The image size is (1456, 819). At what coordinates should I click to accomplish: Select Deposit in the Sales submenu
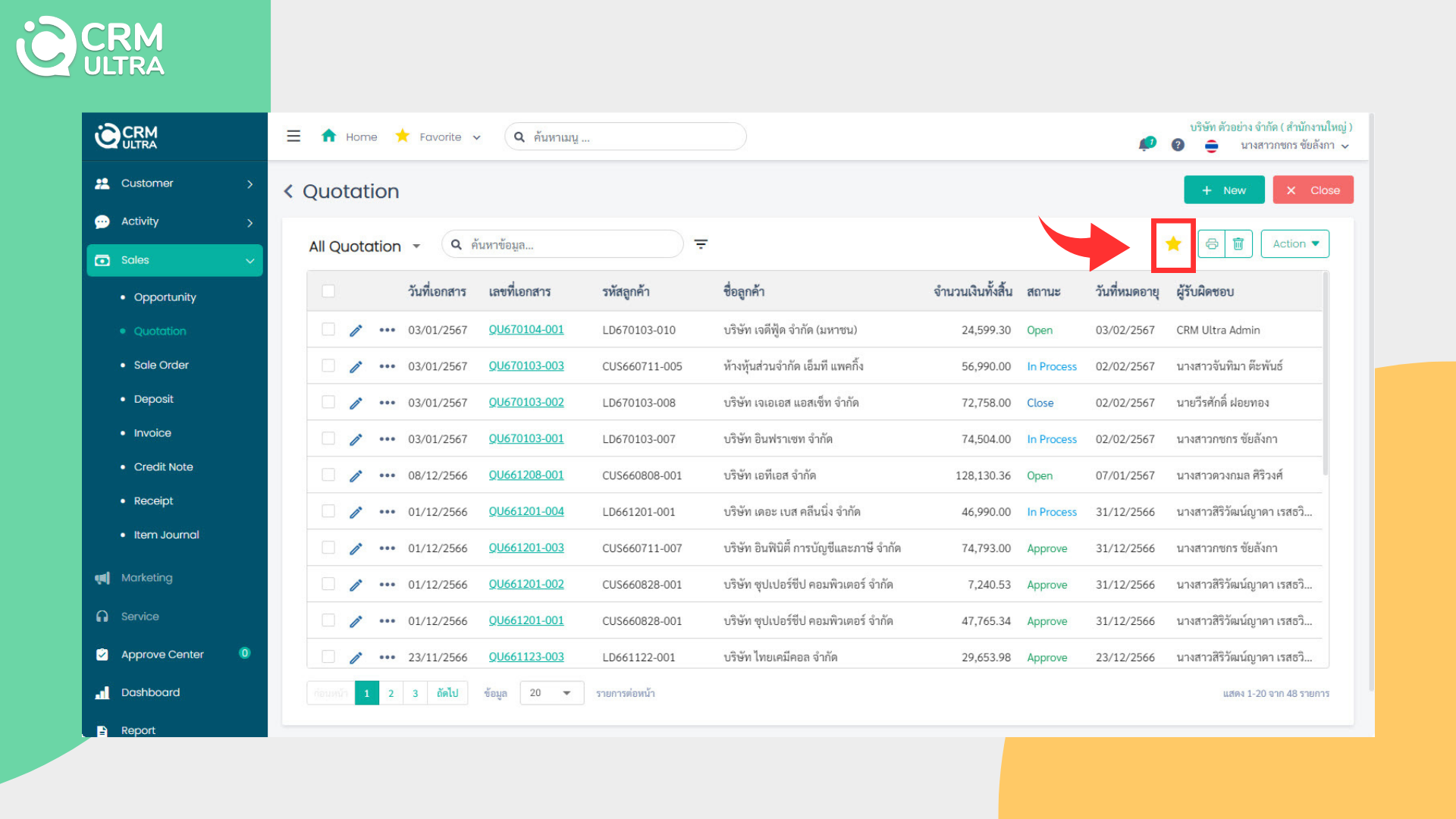point(154,399)
